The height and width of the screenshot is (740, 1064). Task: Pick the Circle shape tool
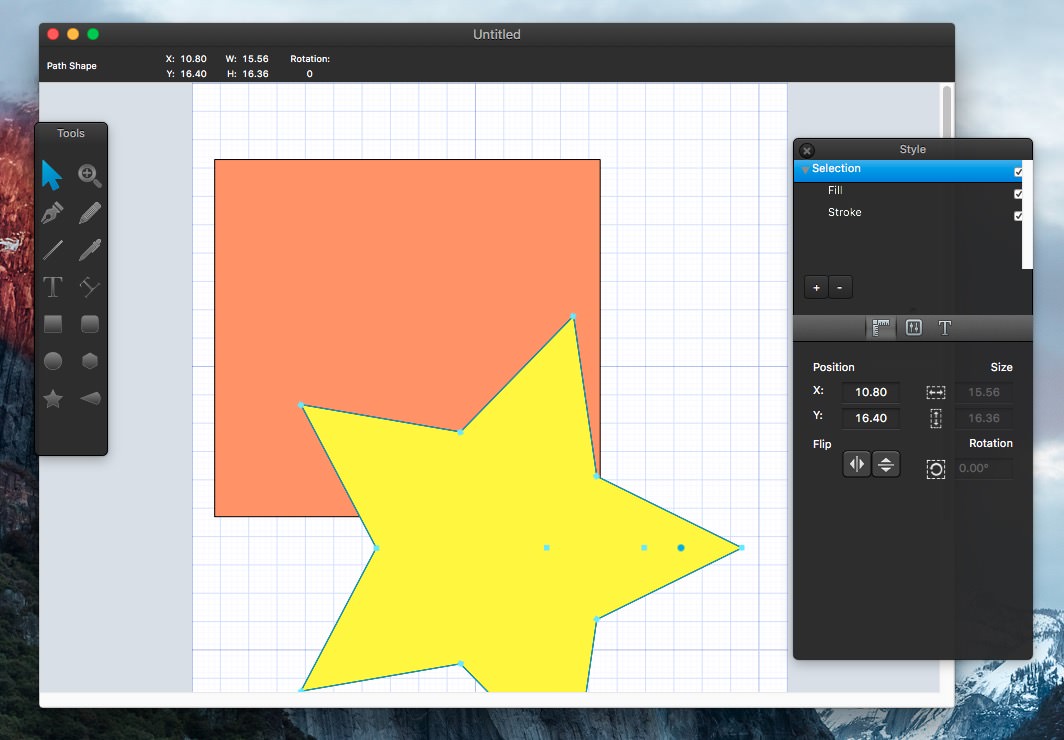pyautogui.click(x=53, y=361)
